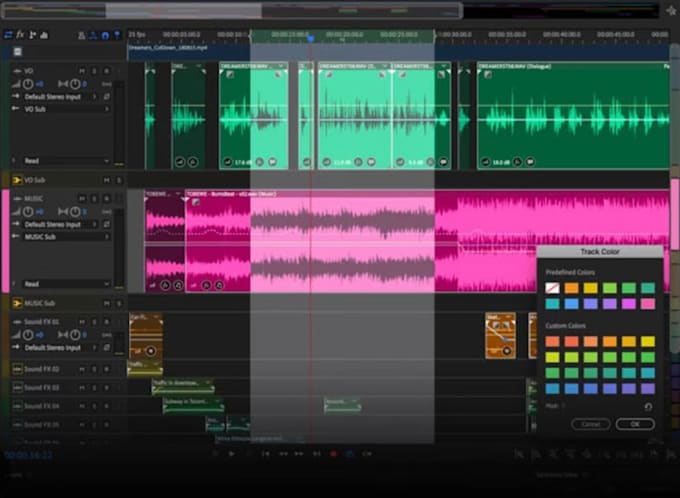Image resolution: width=680 pixels, height=498 pixels.
Task: Open the VO Sub output dropdown on VO track
Action: click(66, 109)
